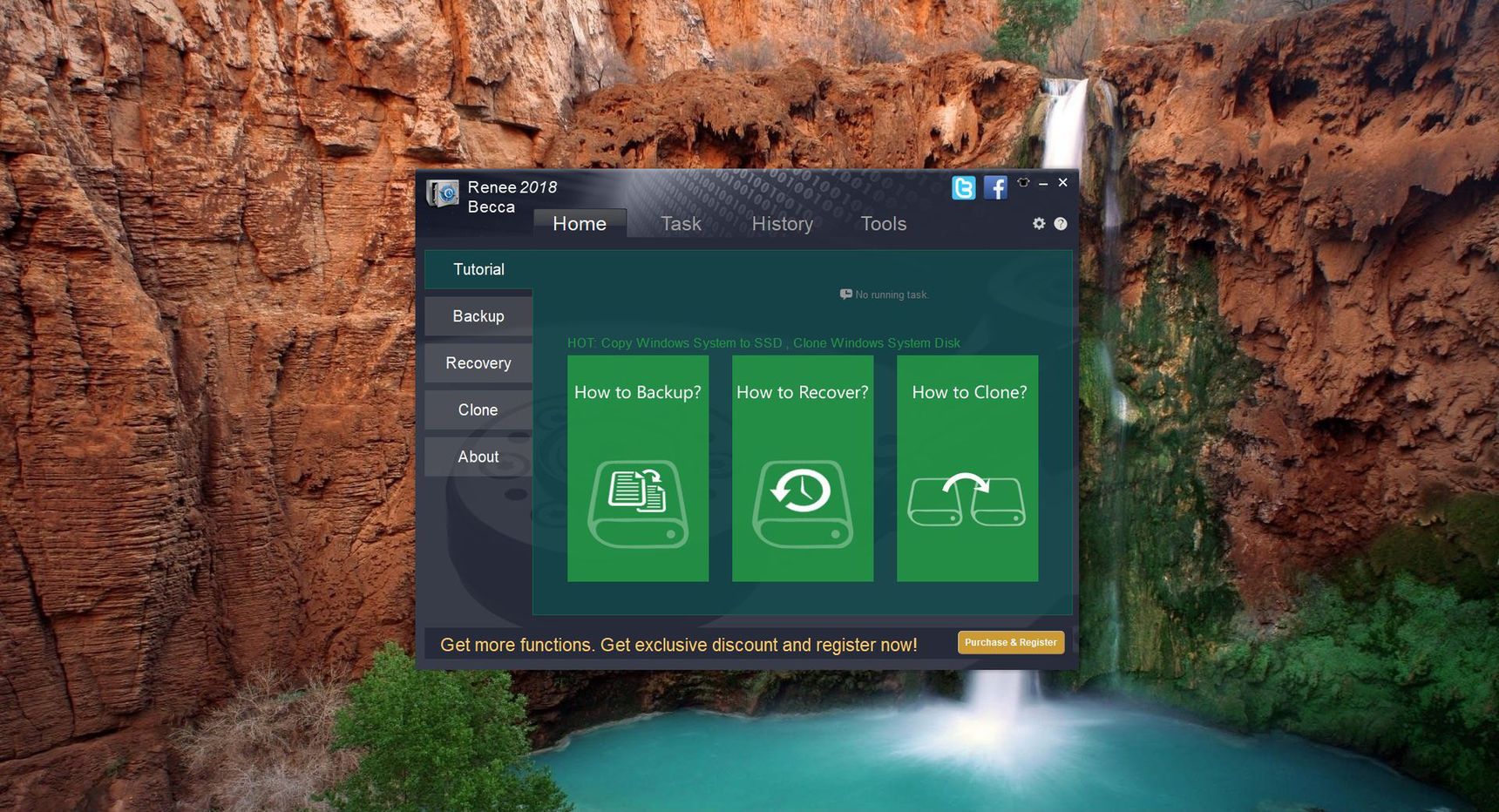1499x812 pixels.
Task: Open the History tab
Action: pyautogui.click(x=782, y=224)
